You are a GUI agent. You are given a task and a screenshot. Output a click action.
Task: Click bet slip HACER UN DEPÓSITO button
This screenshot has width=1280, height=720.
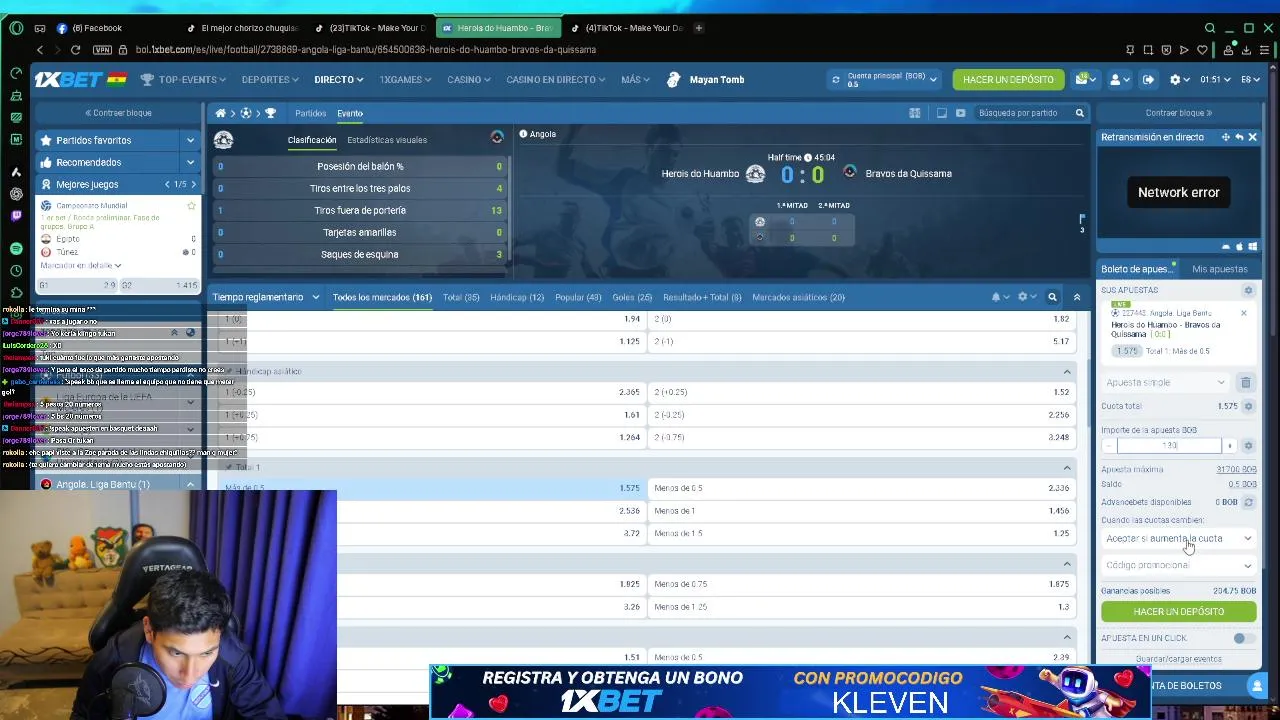pyautogui.click(x=1178, y=611)
